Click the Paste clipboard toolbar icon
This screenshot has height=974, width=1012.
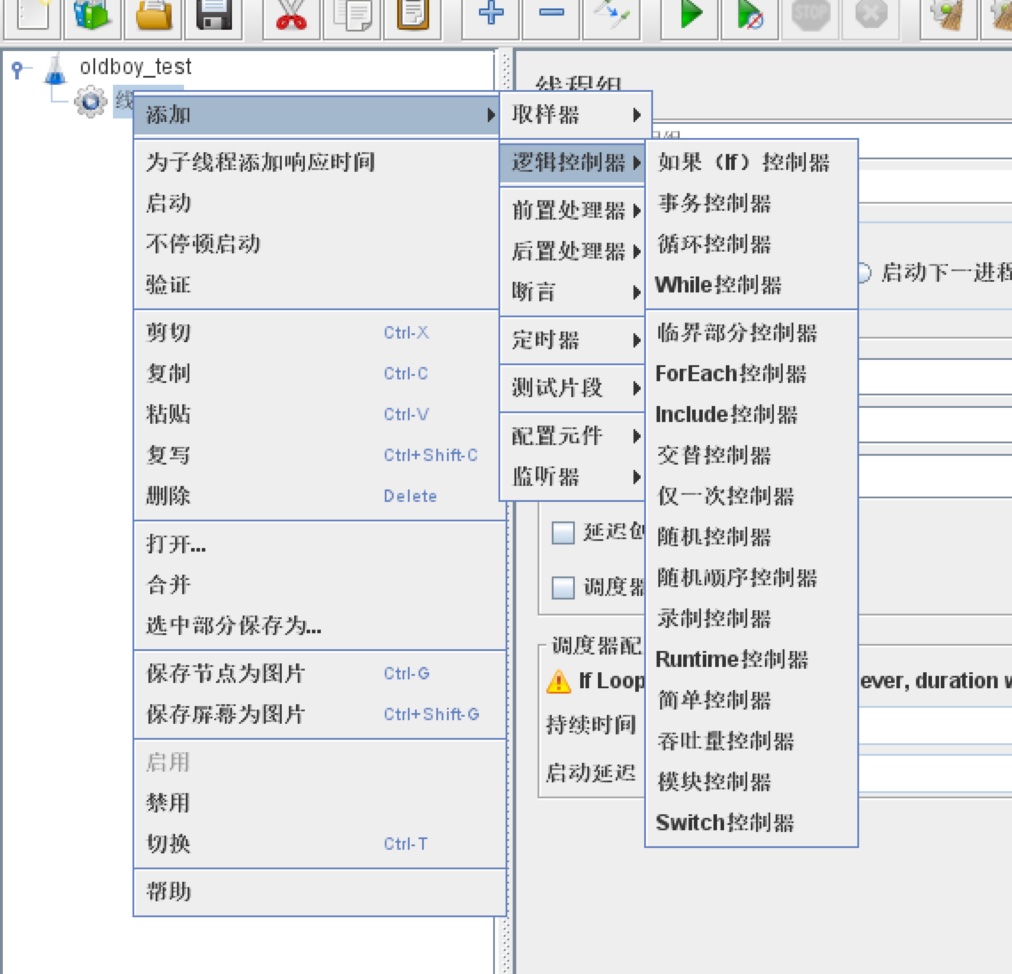413,15
